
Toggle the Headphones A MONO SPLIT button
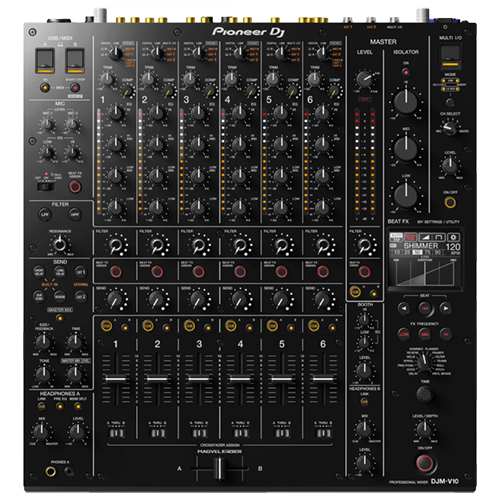[78, 406]
